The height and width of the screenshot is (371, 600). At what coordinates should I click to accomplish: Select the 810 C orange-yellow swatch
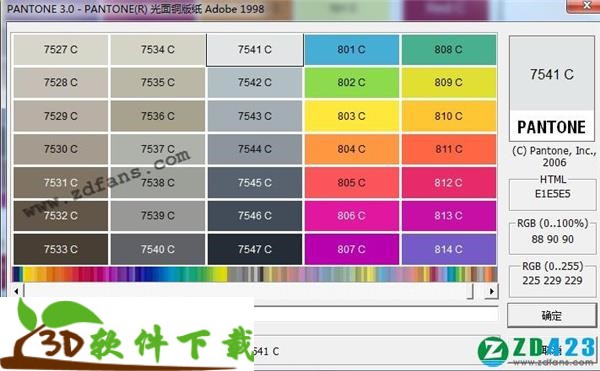click(x=449, y=116)
